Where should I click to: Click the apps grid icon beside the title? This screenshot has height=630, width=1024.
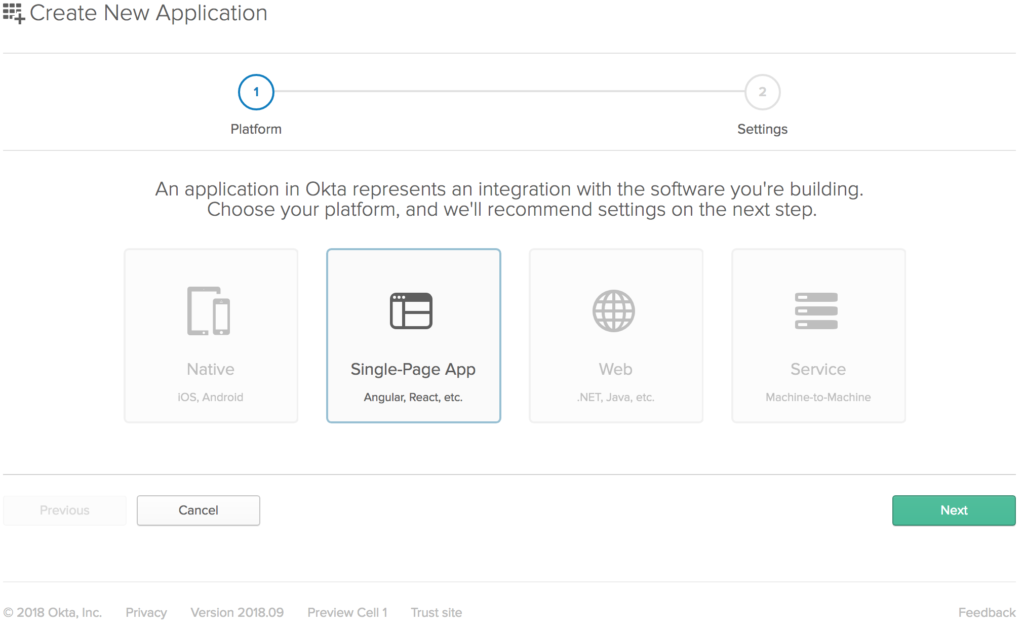point(13,13)
